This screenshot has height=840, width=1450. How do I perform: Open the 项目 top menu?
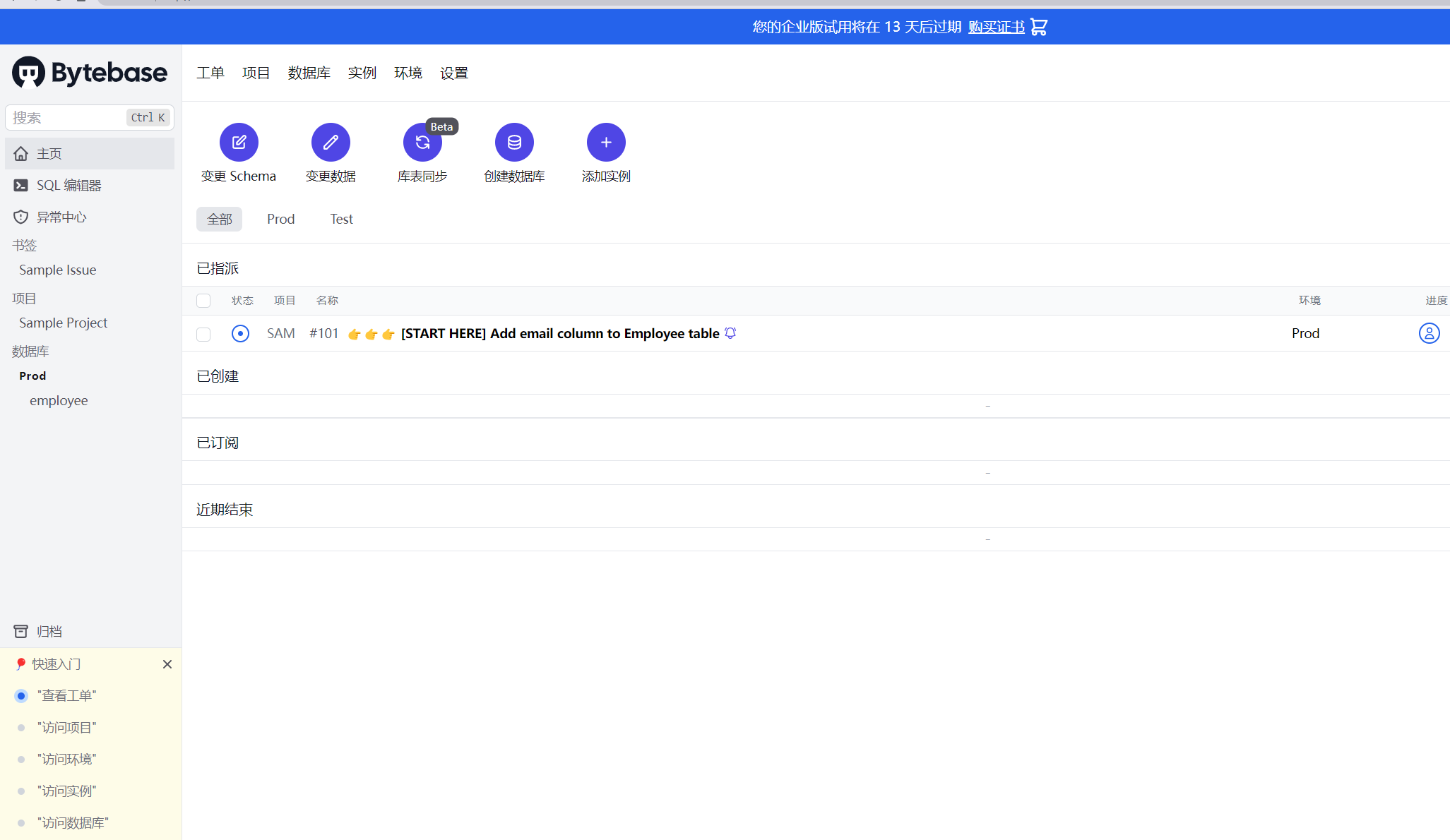[256, 73]
